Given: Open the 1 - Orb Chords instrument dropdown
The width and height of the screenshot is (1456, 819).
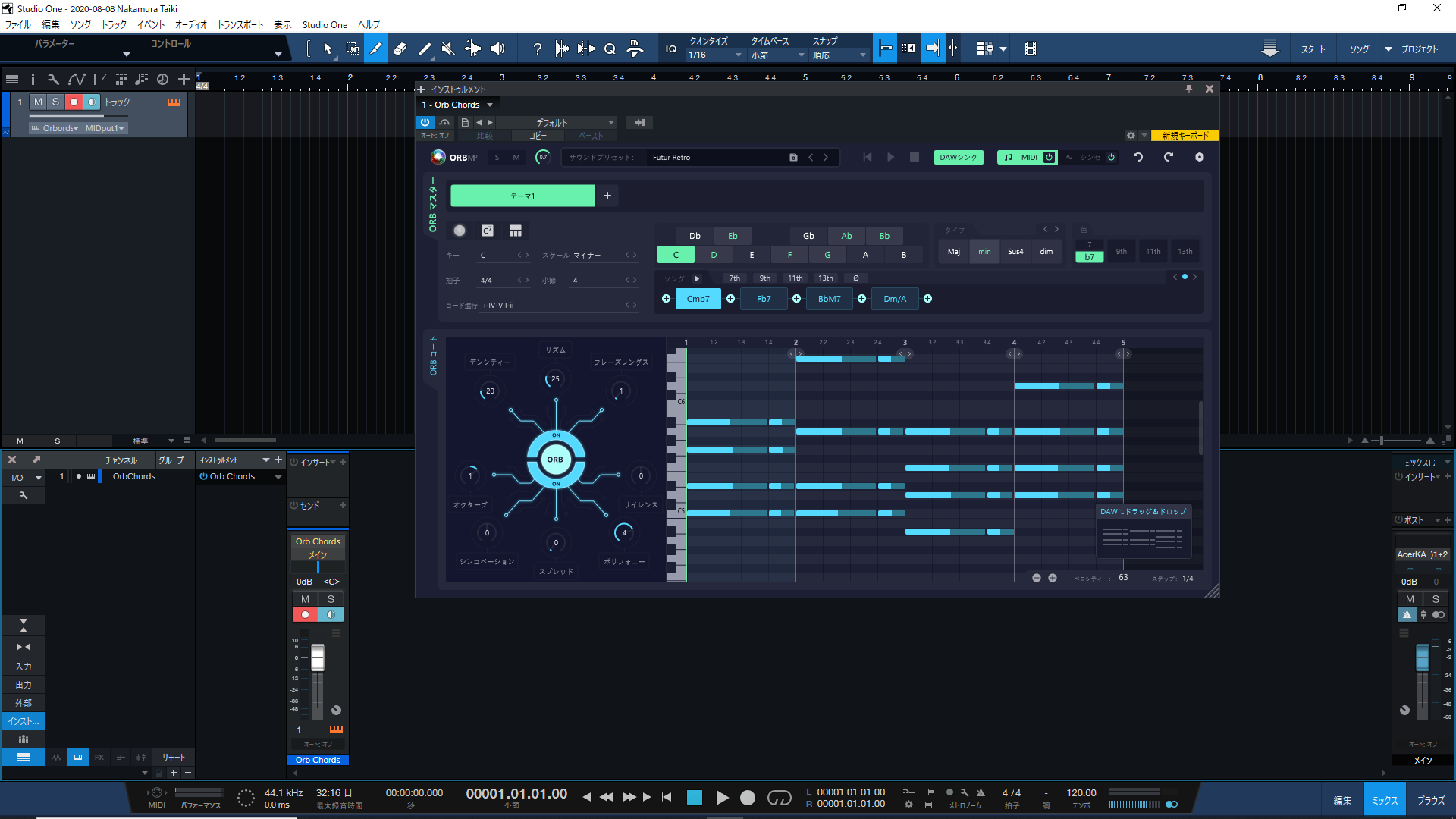Looking at the screenshot, I should 458,105.
